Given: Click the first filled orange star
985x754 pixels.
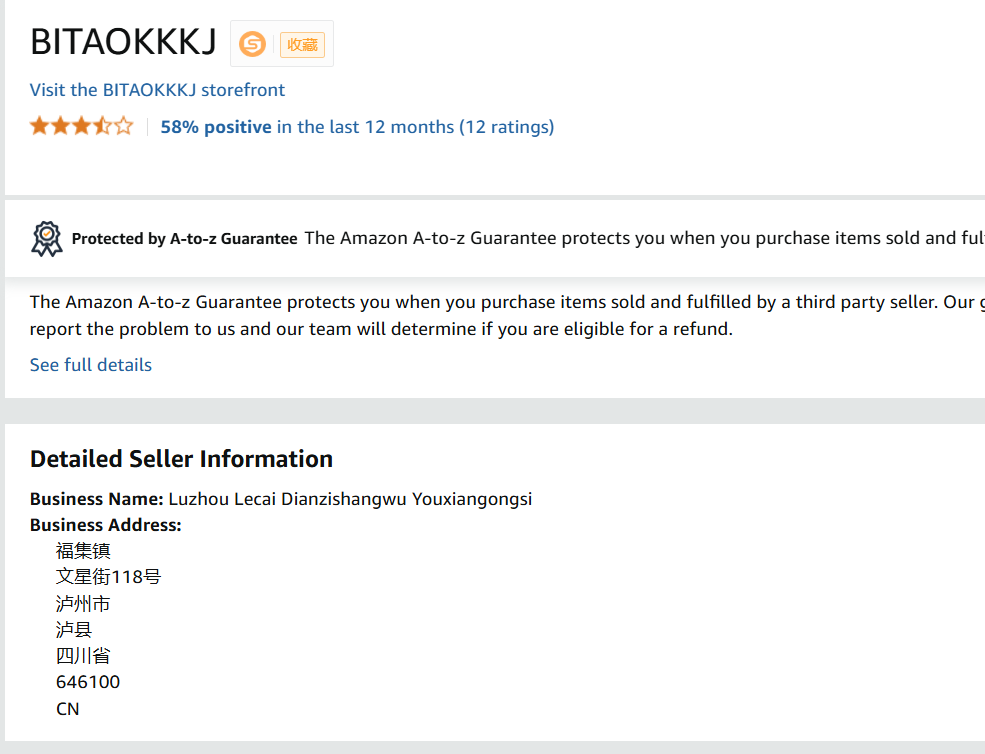Looking at the screenshot, I should [40, 126].
